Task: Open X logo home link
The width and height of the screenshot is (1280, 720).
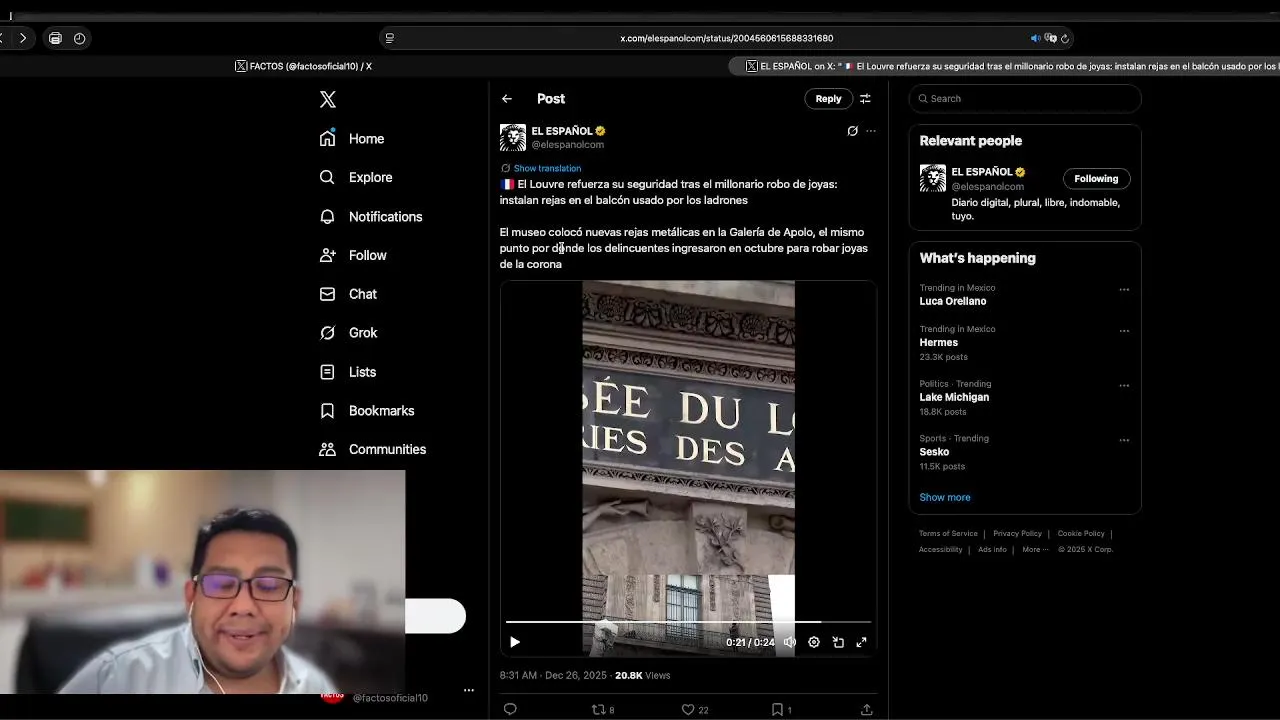Action: click(328, 99)
